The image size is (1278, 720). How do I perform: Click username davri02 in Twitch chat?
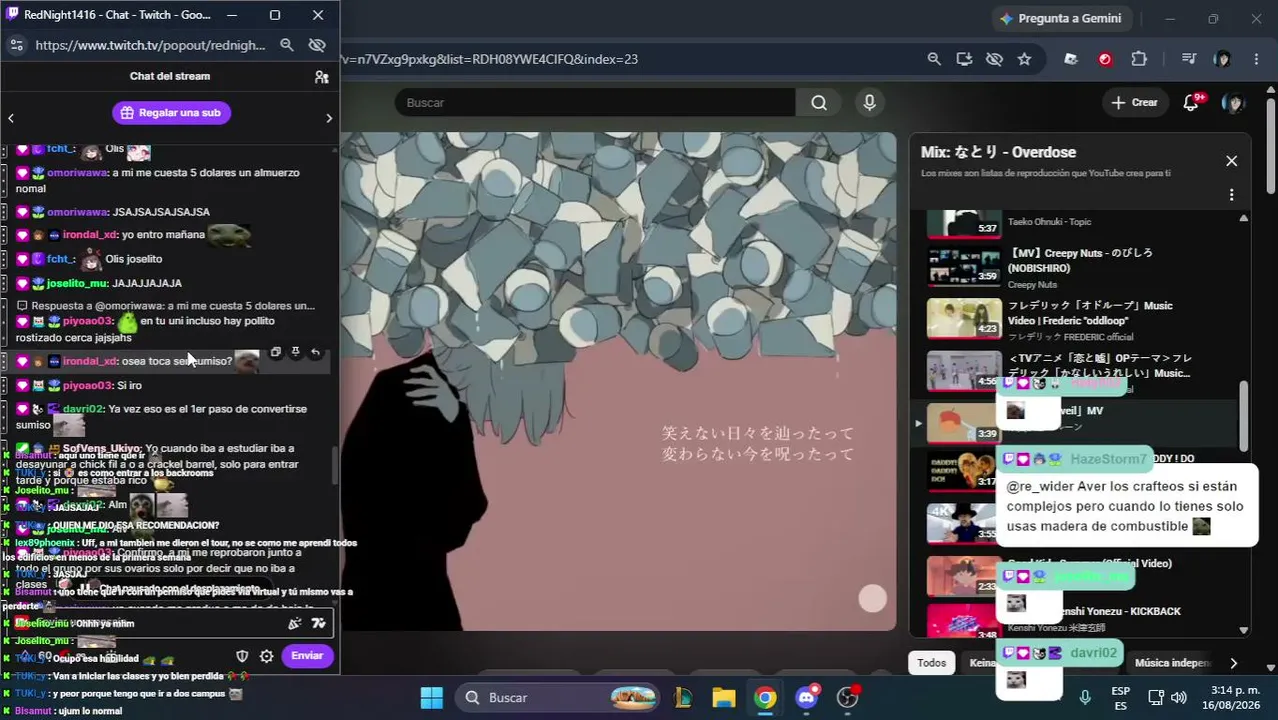click(83, 409)
